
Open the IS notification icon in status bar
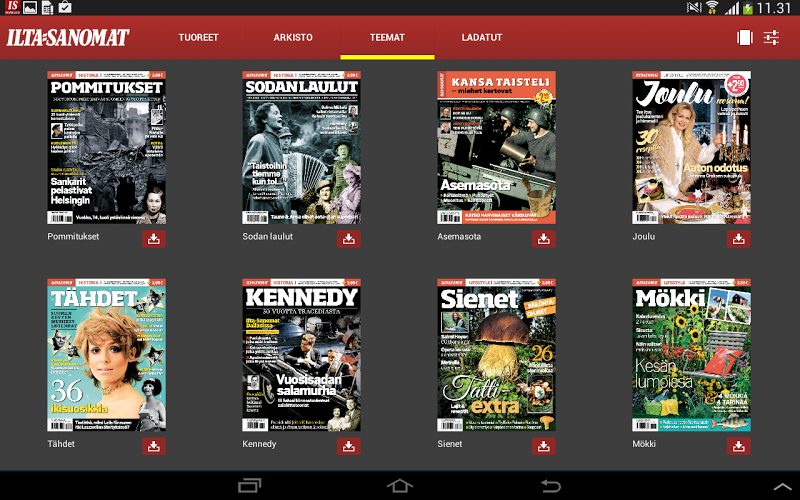pos(11,7)
